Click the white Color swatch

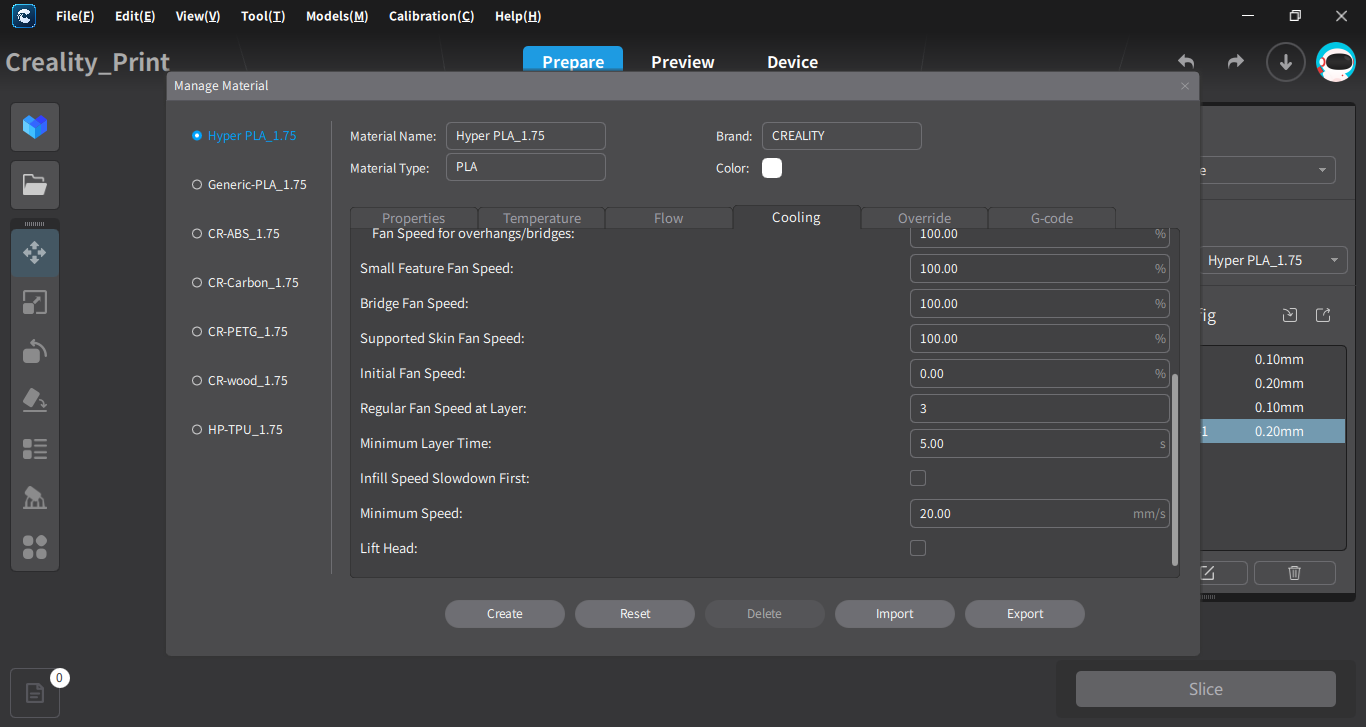(x=772, y=168)
